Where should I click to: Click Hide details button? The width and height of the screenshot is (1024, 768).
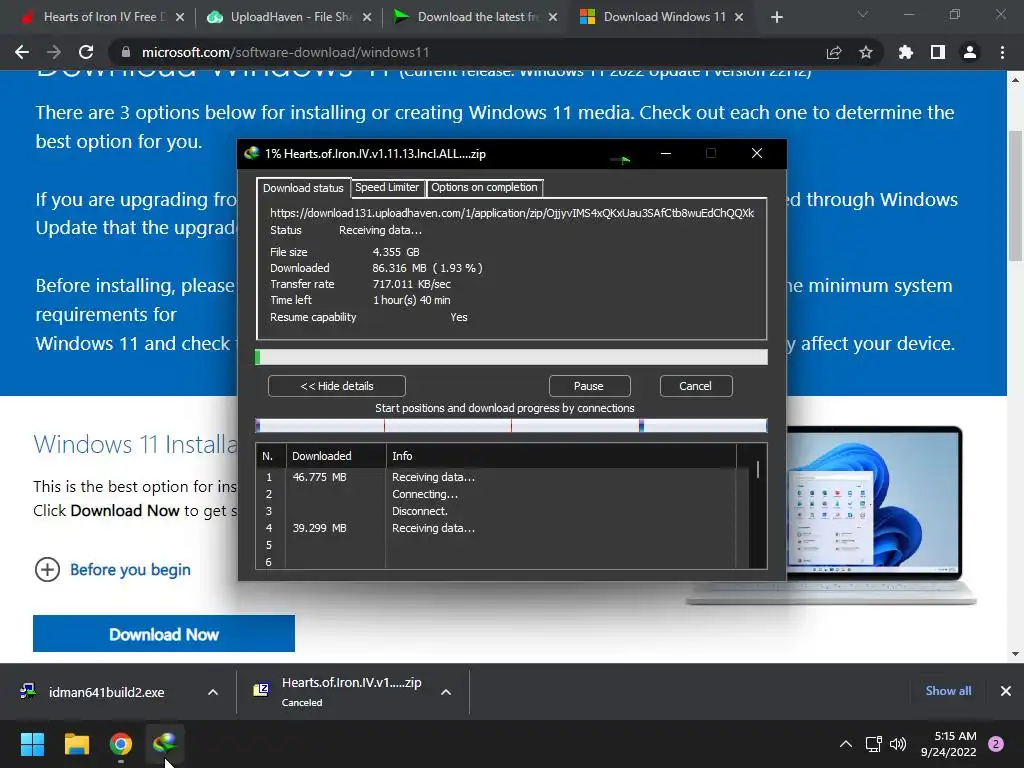[x=337, y=386]
